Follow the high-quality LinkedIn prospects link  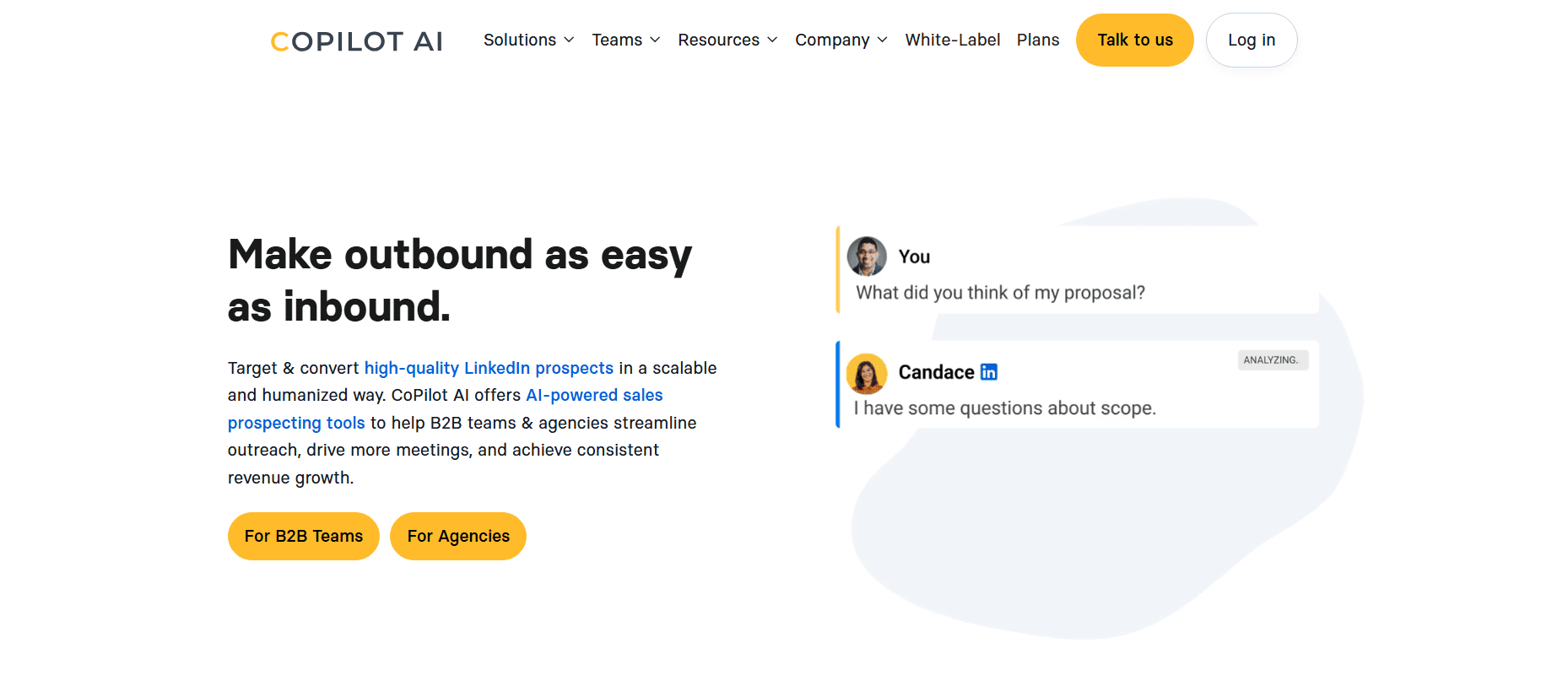coord(489,368)
